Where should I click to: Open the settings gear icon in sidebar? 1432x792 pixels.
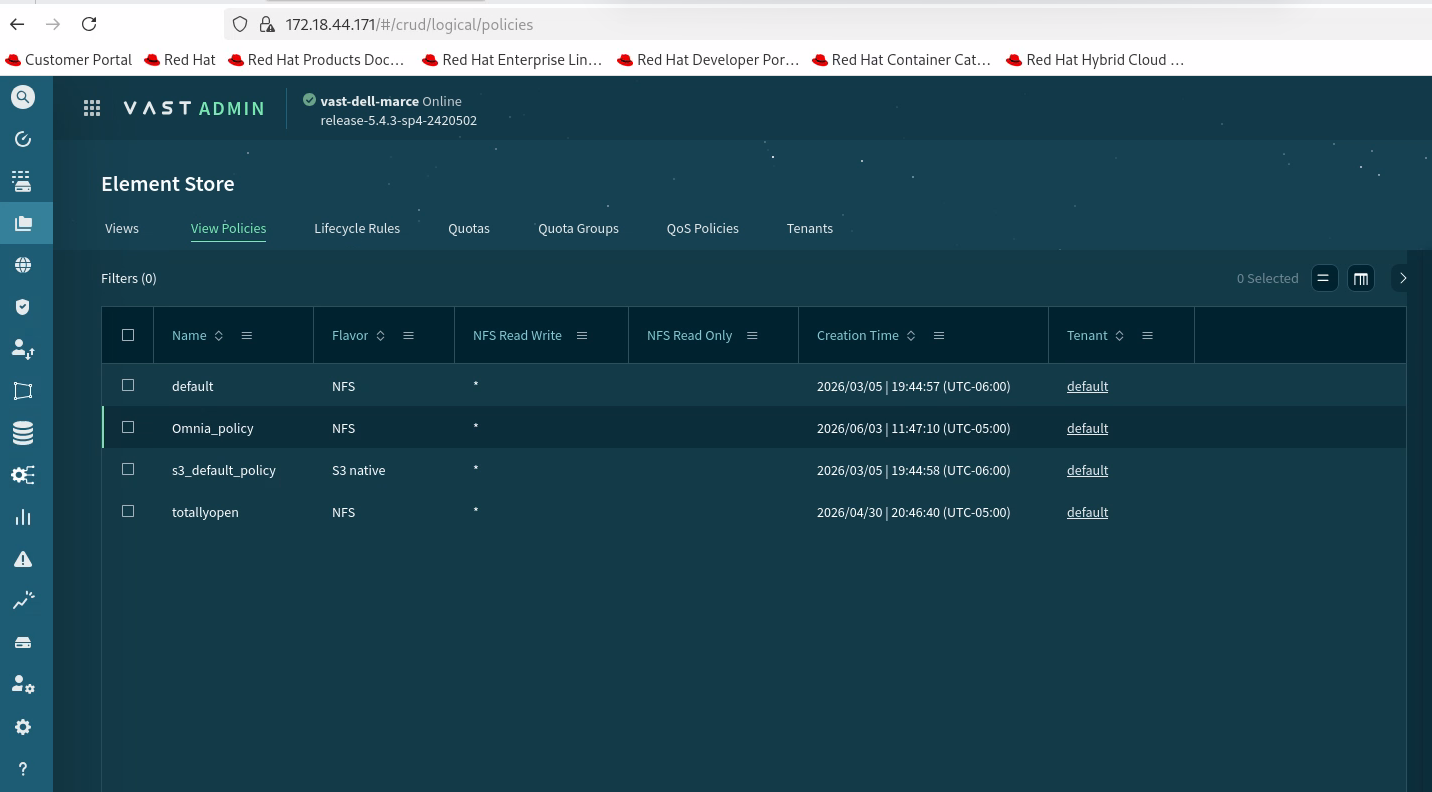tap(23, 727)
